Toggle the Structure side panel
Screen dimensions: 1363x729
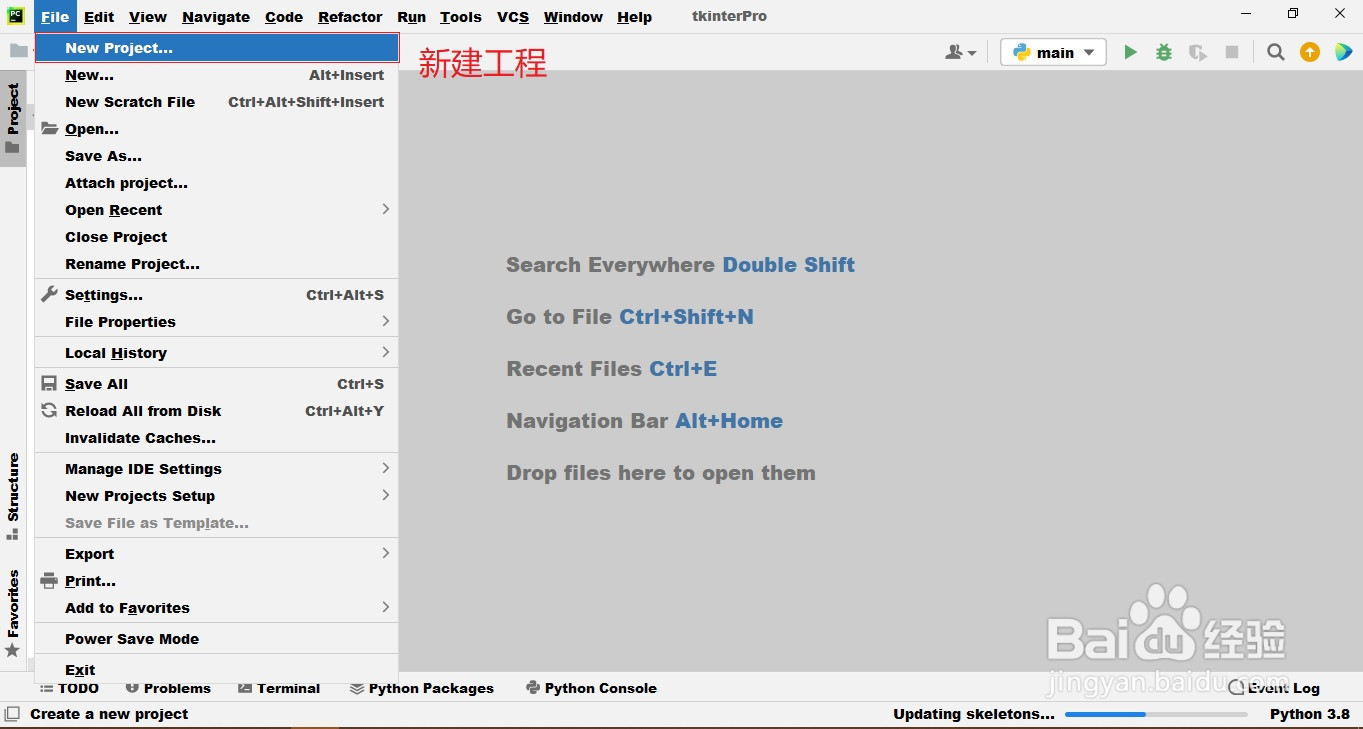click(13, 490)
